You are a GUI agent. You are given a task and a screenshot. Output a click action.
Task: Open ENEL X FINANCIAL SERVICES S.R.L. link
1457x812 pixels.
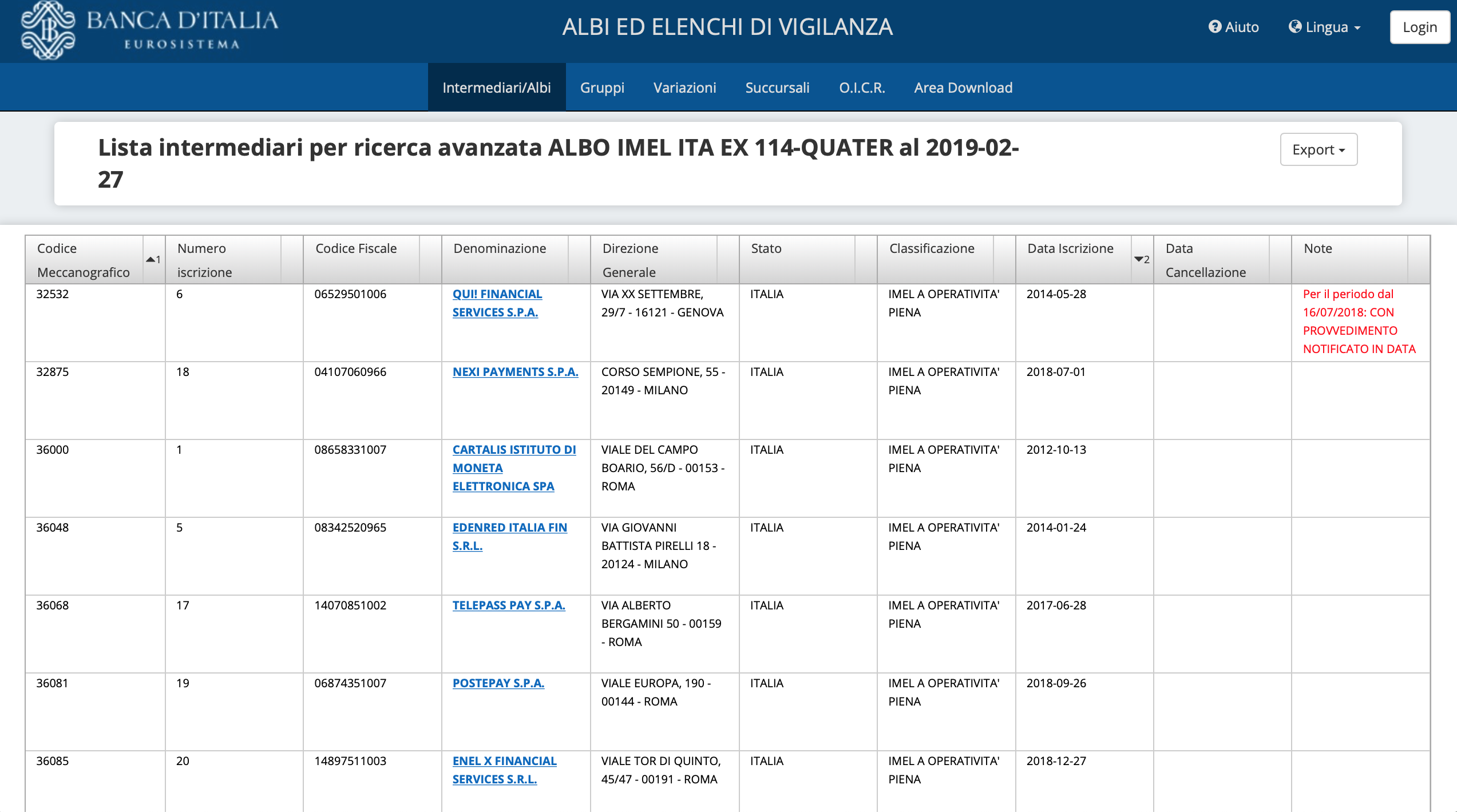(x=504, y=770)
